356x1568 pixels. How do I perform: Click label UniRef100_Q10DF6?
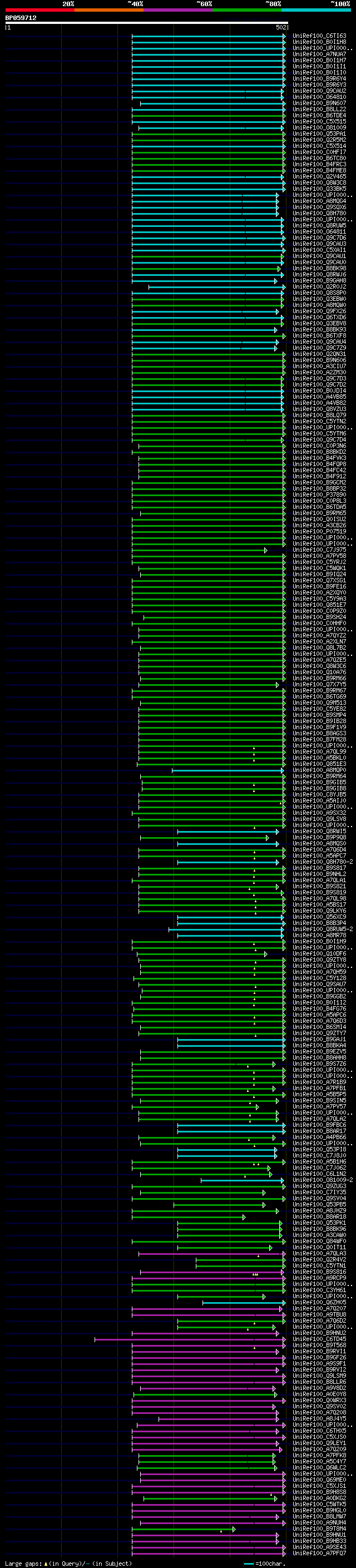click(x=319, y=953)
